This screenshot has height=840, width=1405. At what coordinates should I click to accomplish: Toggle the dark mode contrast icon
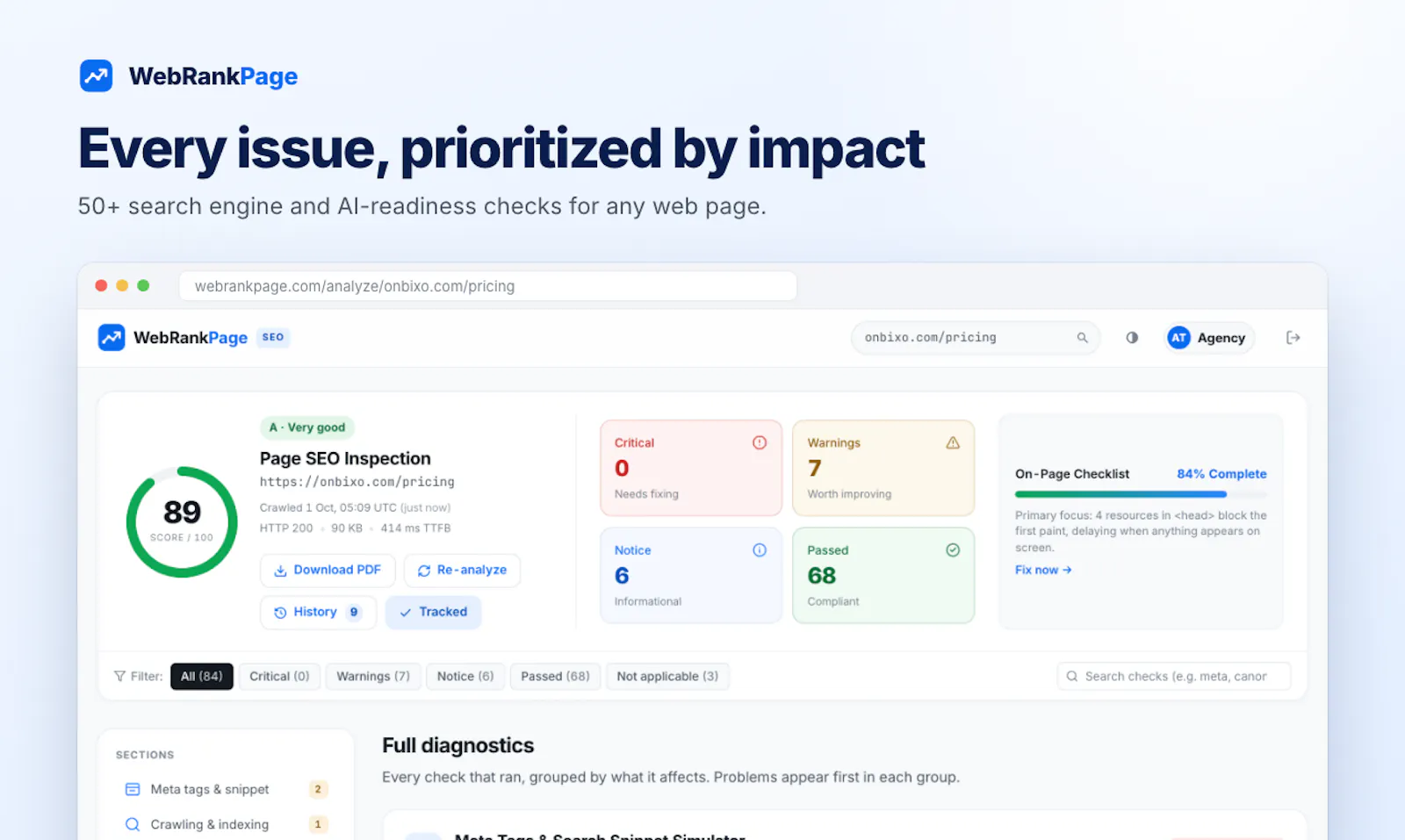tap(1132, 338)
